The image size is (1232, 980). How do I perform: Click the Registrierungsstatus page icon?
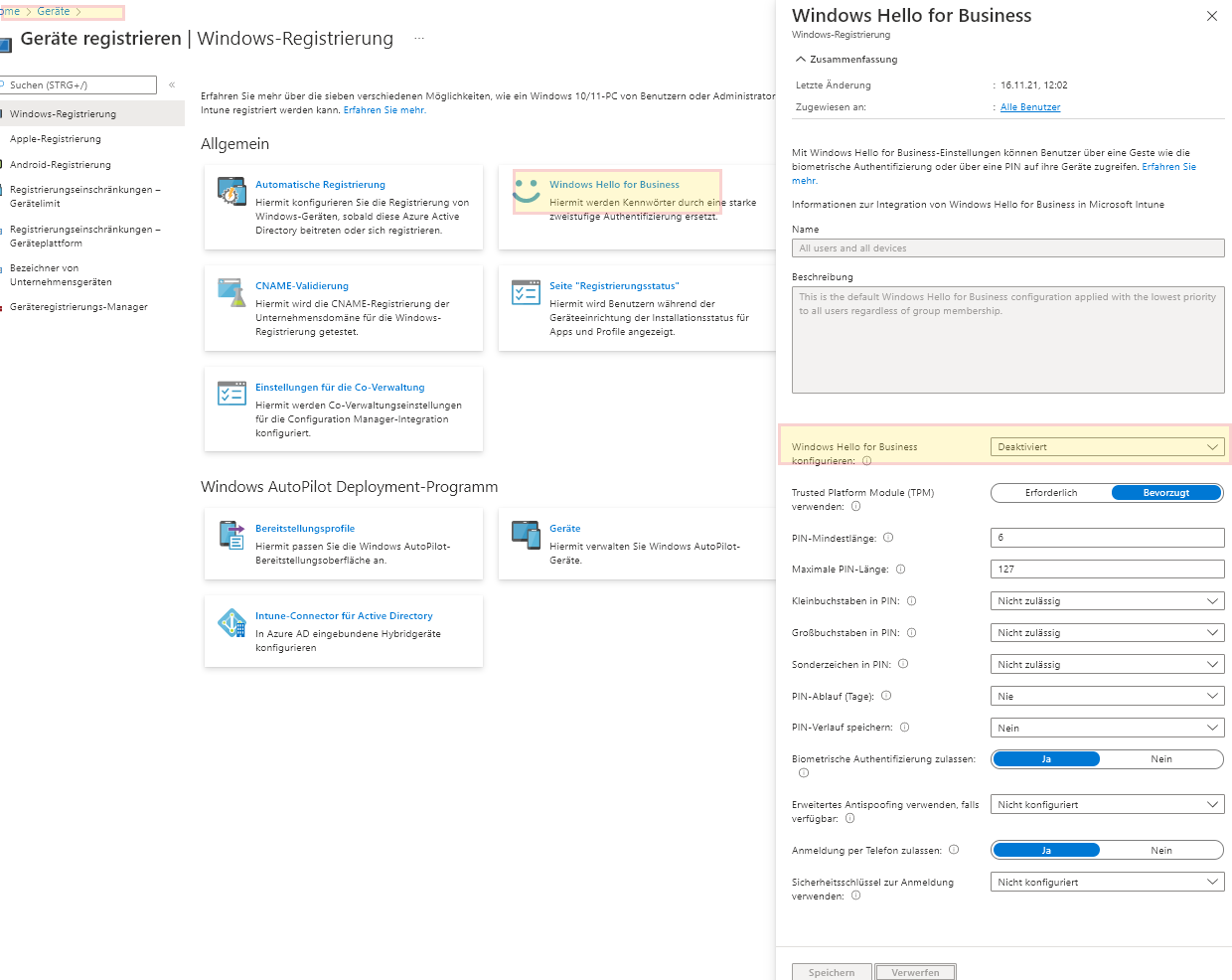pyautogui.click(x=526, y=292)
